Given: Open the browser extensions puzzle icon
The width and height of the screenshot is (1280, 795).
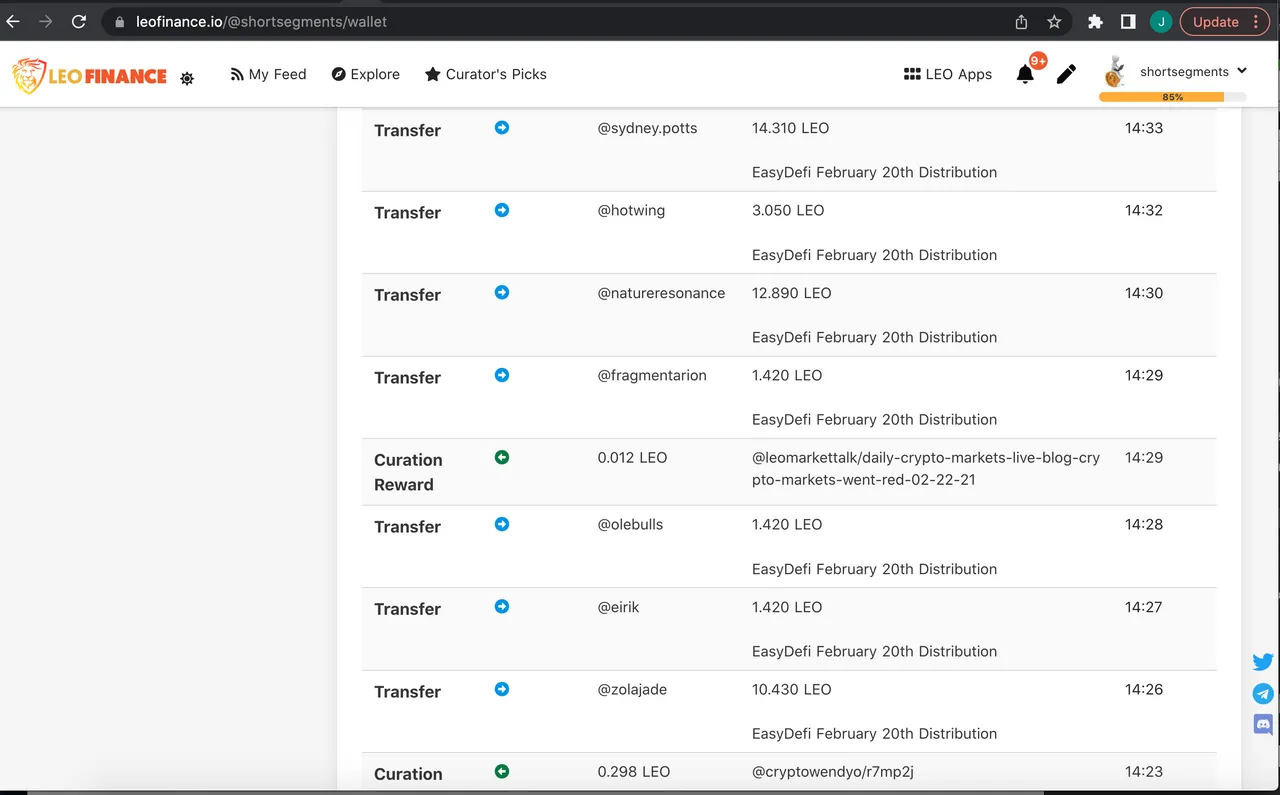Looking at the screenshot, I should coord(1095,21).
